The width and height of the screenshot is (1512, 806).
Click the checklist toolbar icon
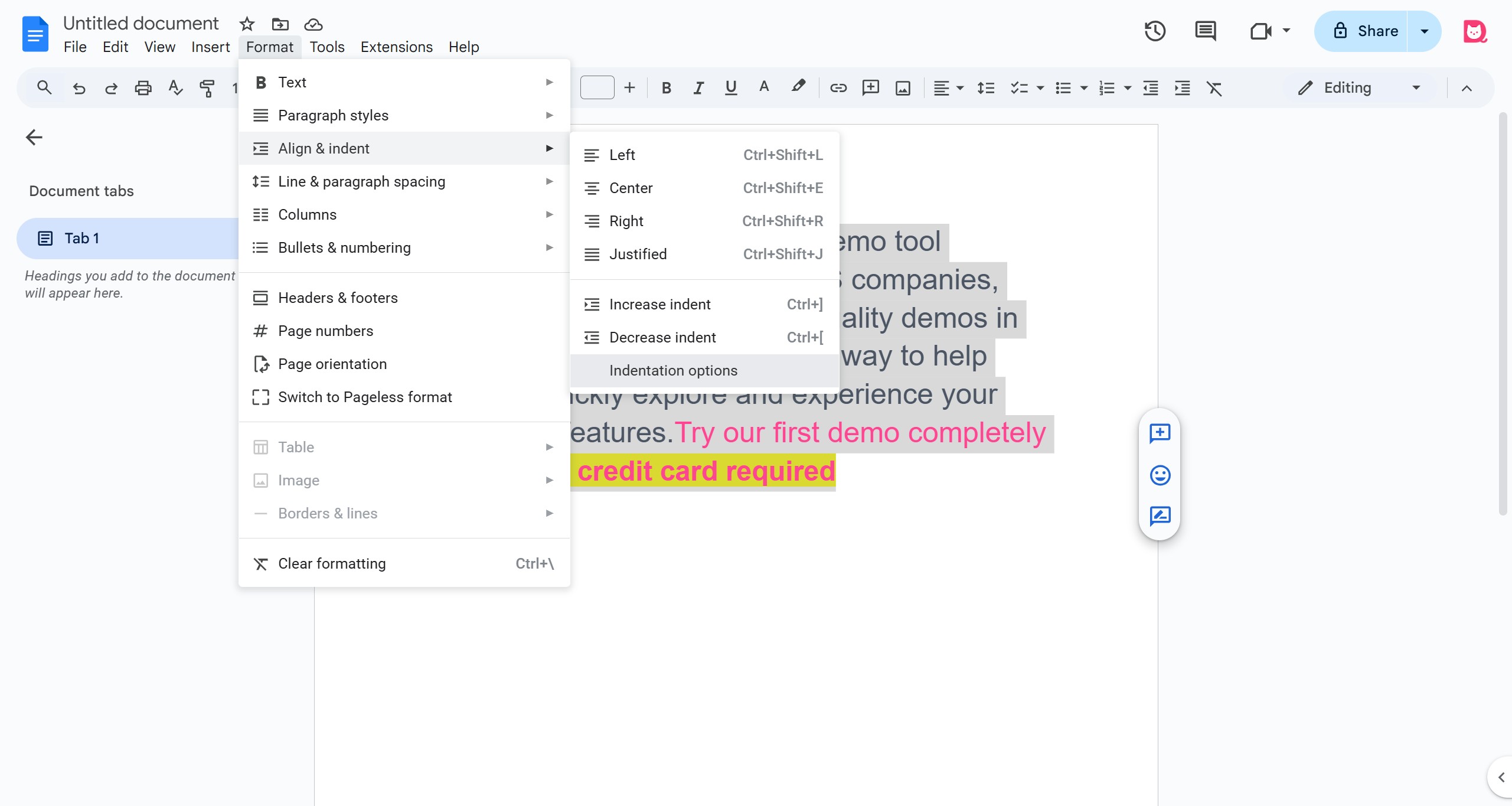(x=1019, y=88)
